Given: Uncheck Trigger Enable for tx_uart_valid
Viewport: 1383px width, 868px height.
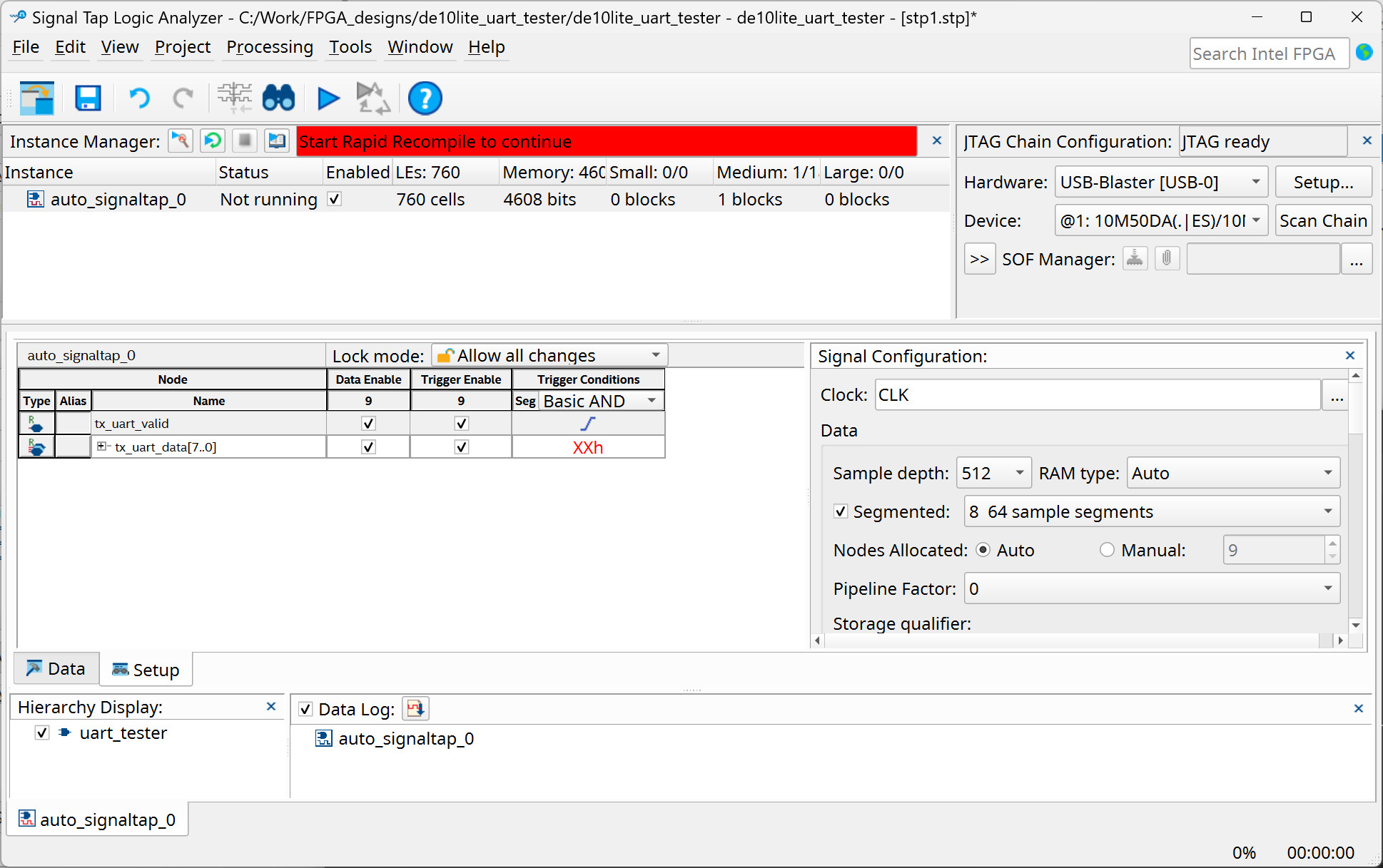Looking at the screenshot, I should (x=461, y=424).
